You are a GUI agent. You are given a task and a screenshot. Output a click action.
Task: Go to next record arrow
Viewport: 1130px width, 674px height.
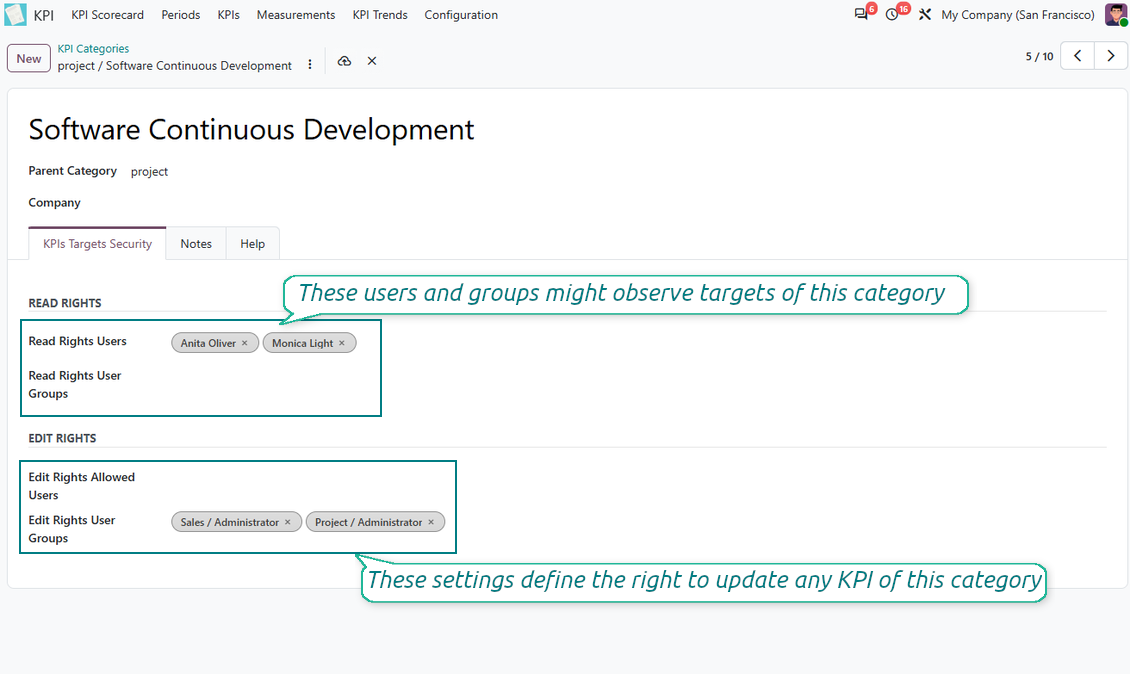[1111, 56]
